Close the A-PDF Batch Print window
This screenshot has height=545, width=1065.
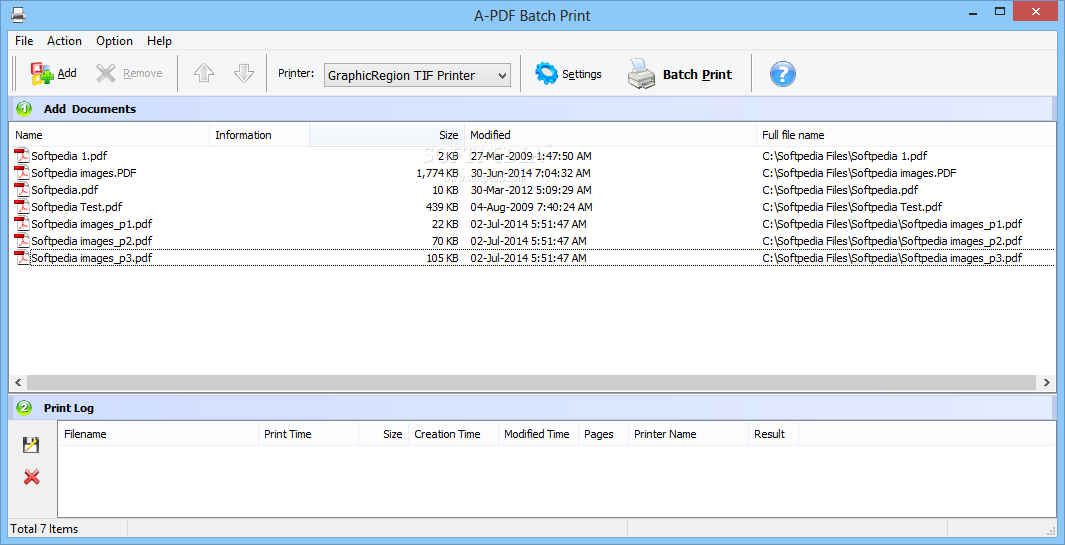tap(1036, 11)
